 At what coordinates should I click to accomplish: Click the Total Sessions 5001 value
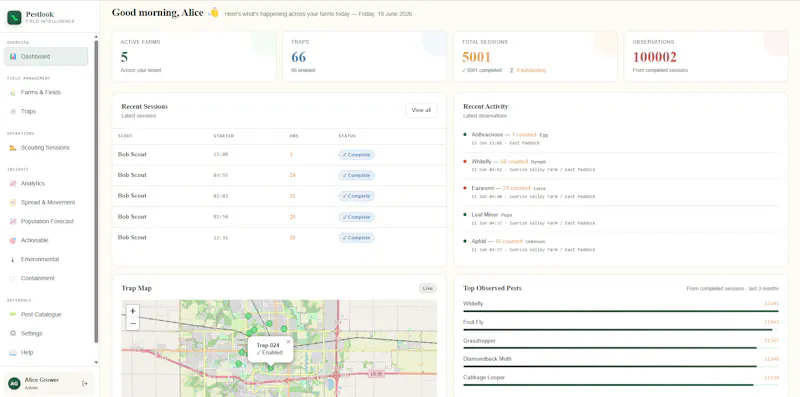(477, 57)
